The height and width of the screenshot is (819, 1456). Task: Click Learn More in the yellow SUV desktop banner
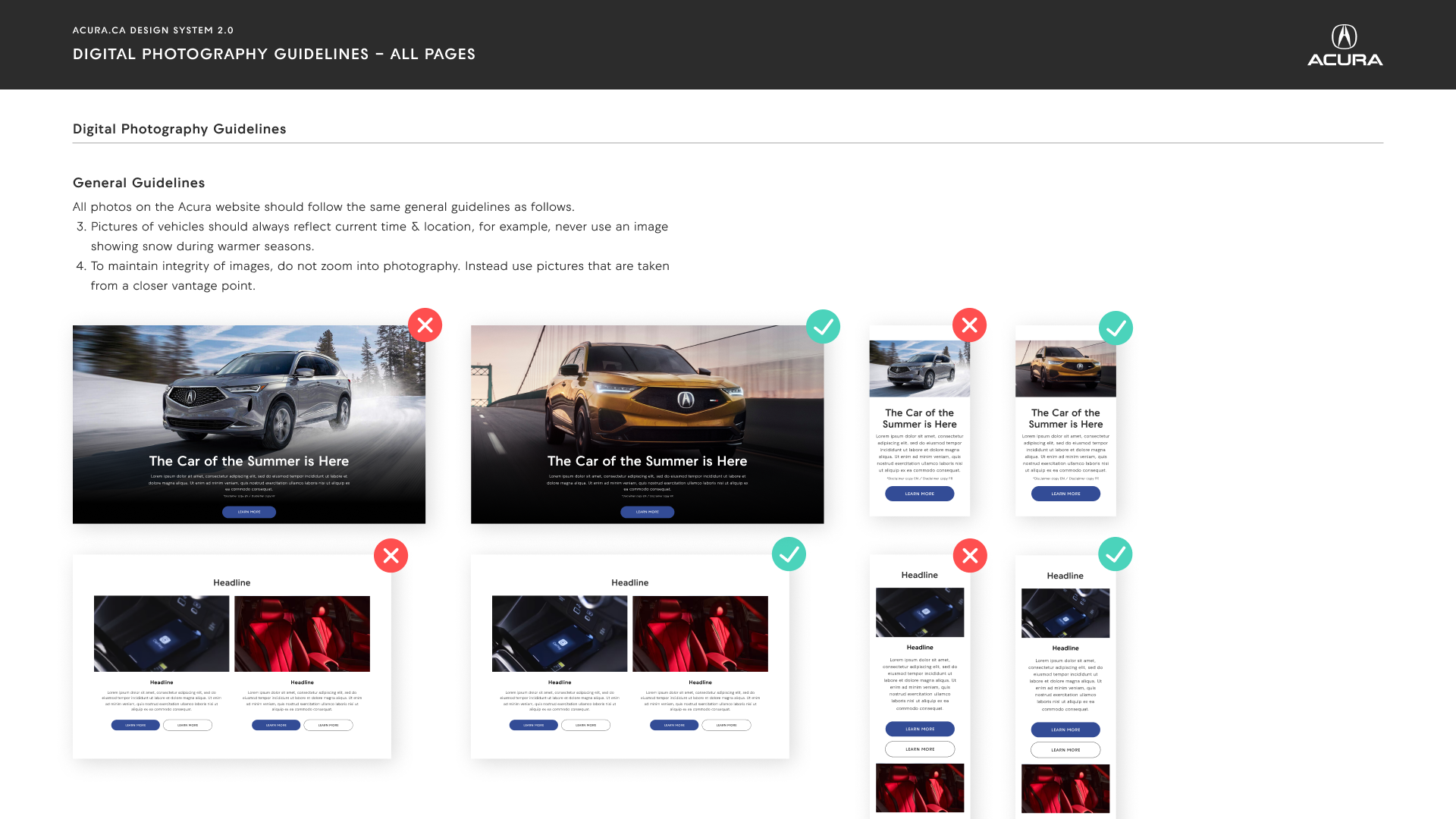tap(647, 512)
